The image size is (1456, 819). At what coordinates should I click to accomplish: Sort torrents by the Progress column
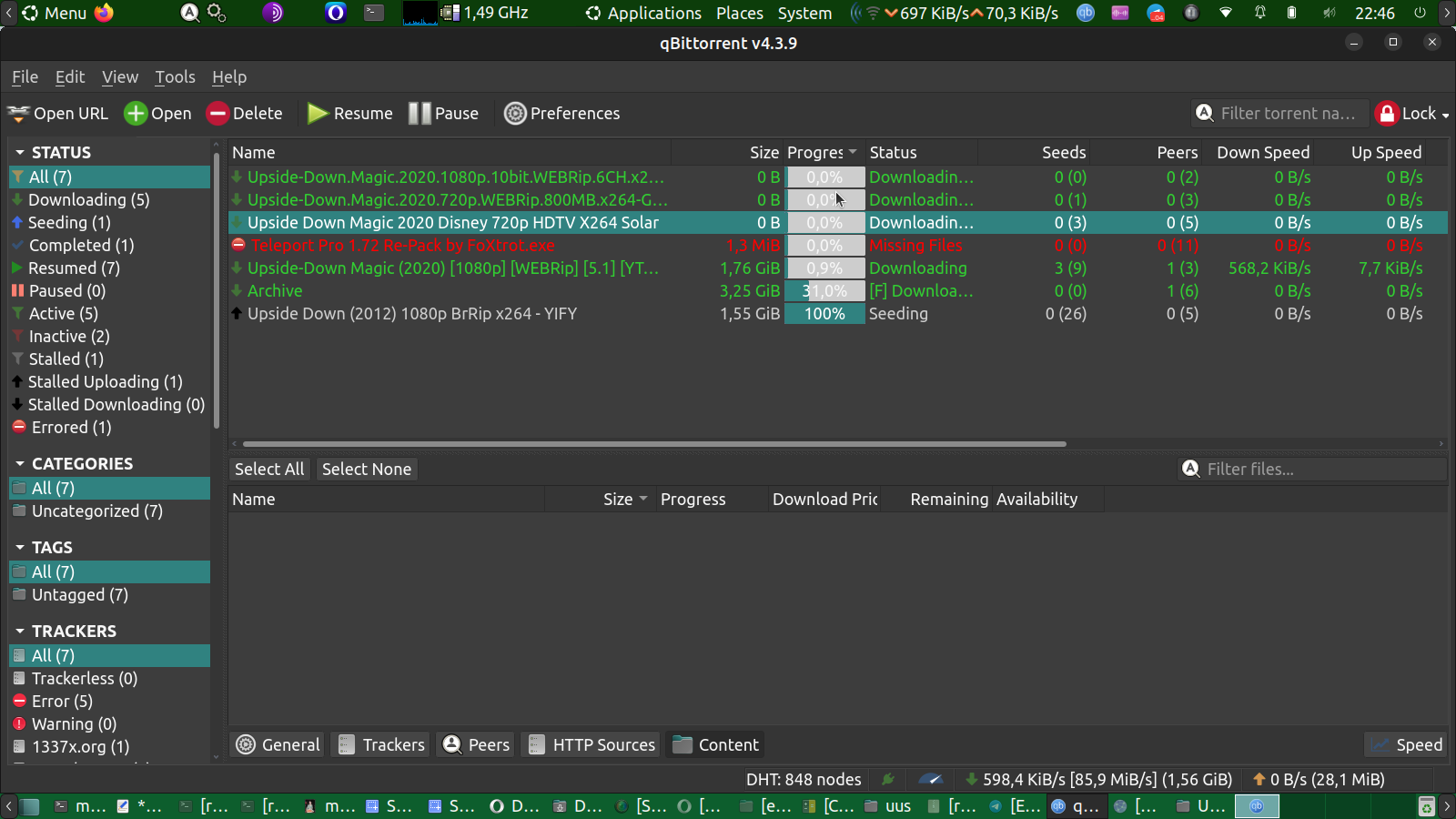pos(823,153)
